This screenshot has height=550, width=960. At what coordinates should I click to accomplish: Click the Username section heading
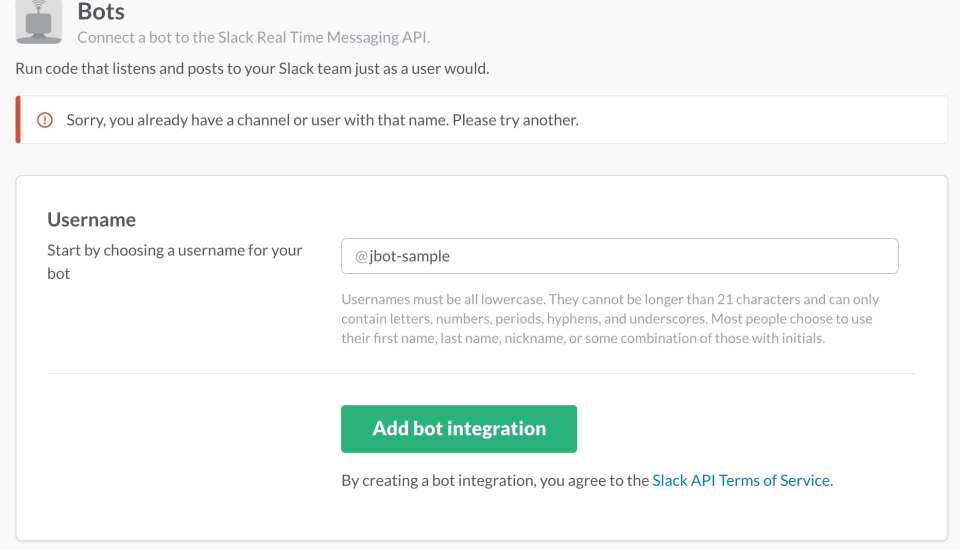91,219
